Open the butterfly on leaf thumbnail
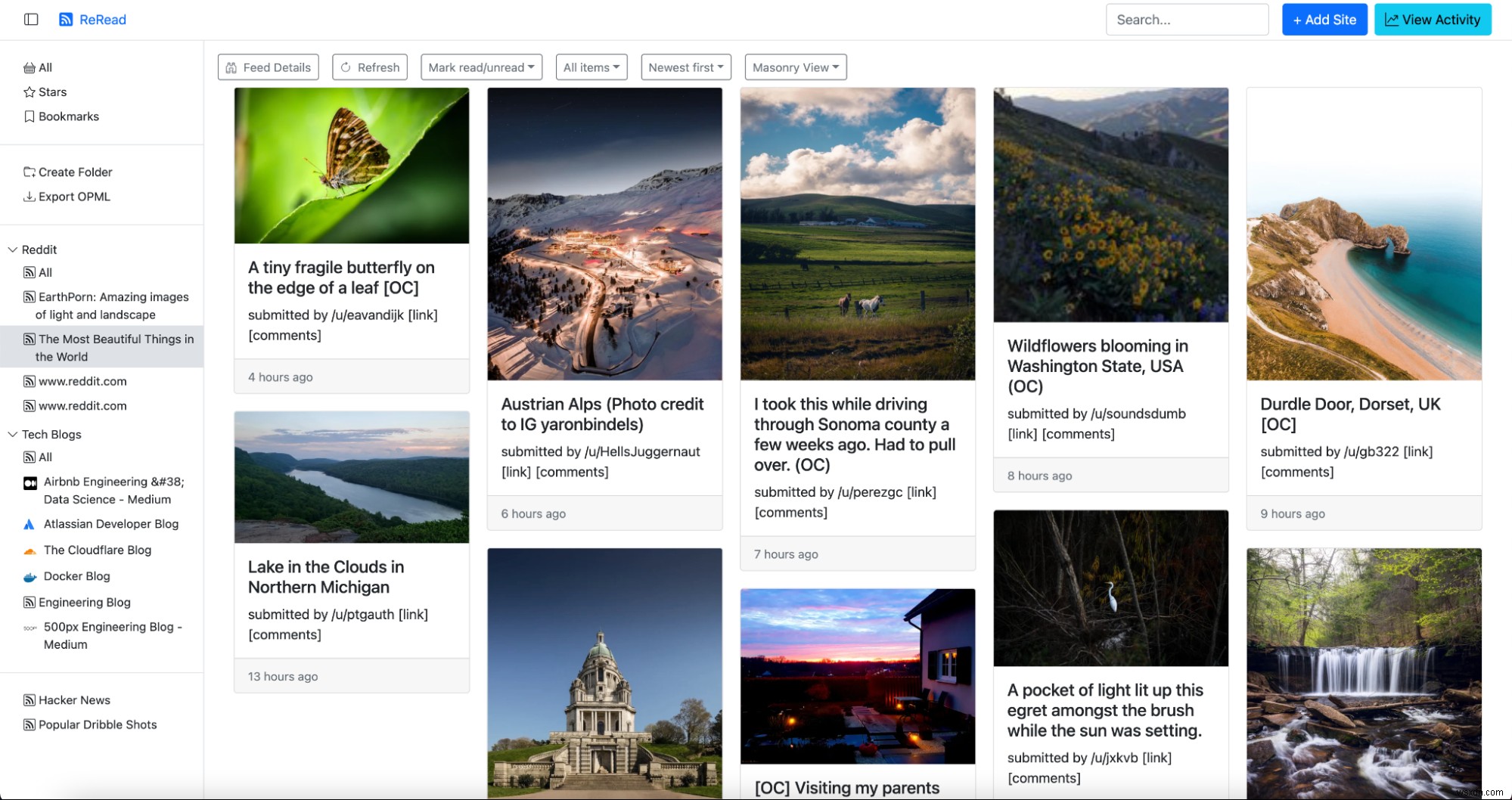 [x=352, y=166]
